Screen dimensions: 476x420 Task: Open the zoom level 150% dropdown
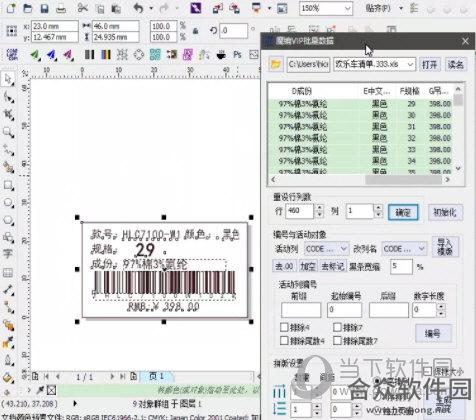(x=347, y=9)
